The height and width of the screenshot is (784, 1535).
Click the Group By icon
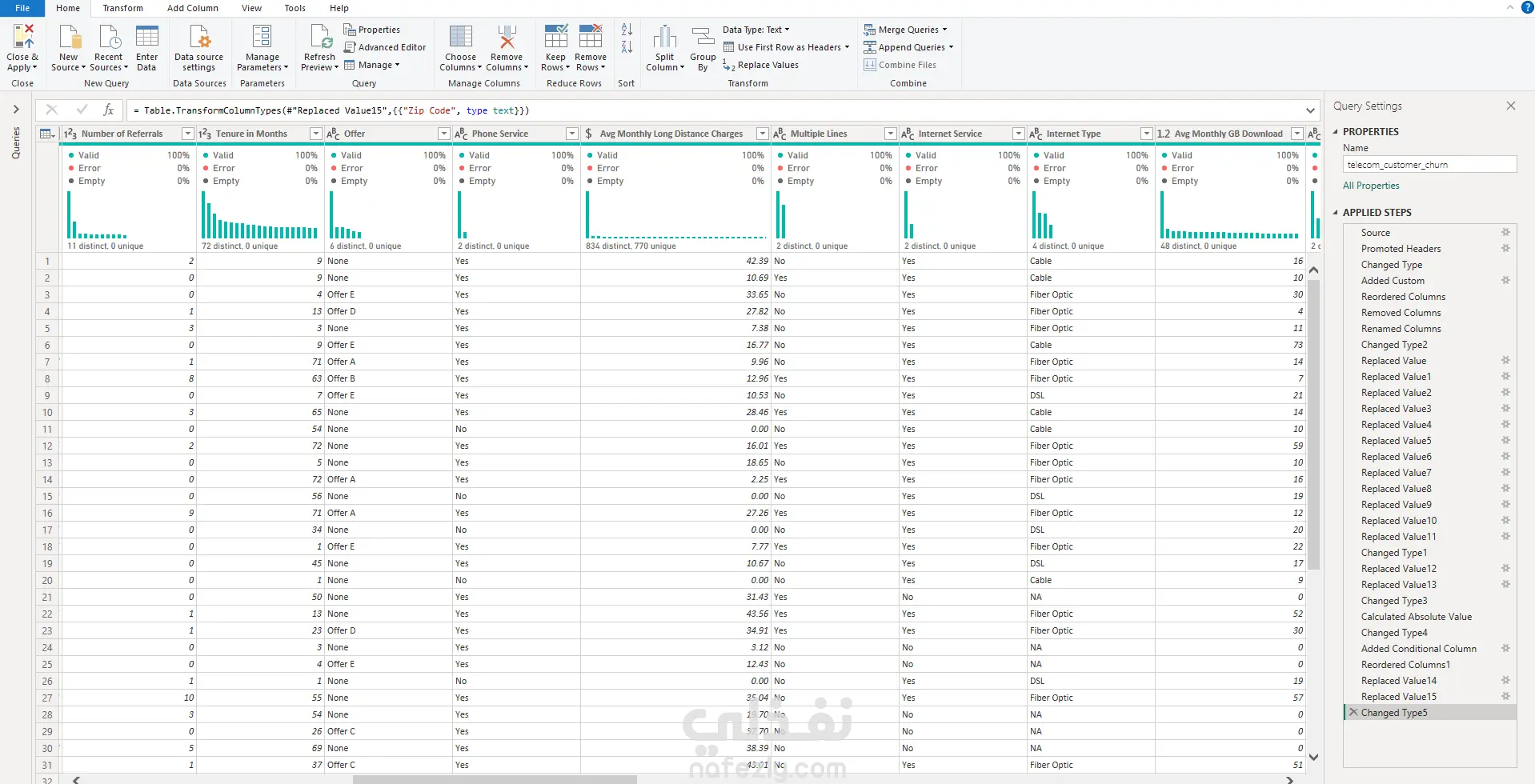pyautogui.click(x=703, y=37)
